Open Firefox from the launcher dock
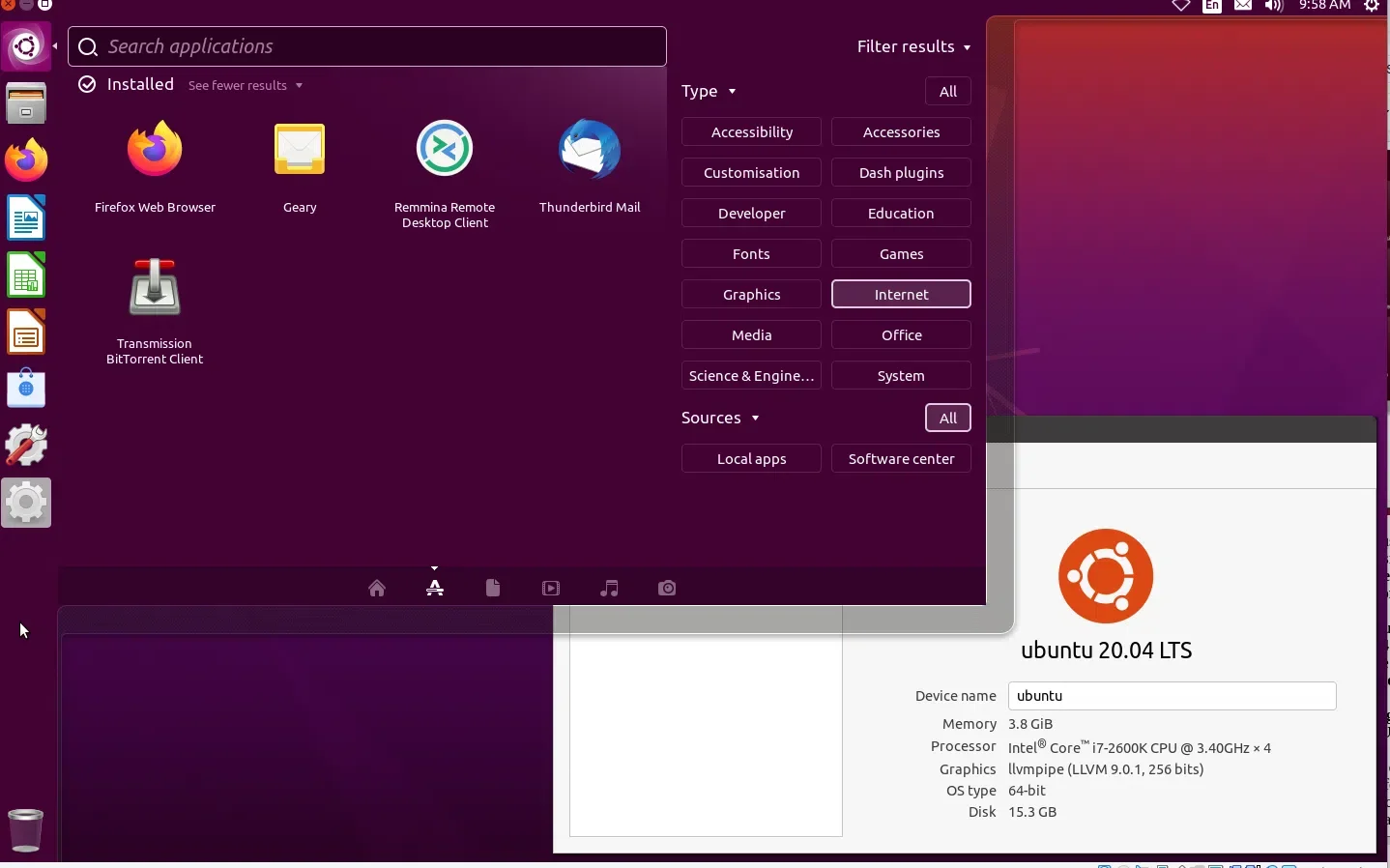 26,159
